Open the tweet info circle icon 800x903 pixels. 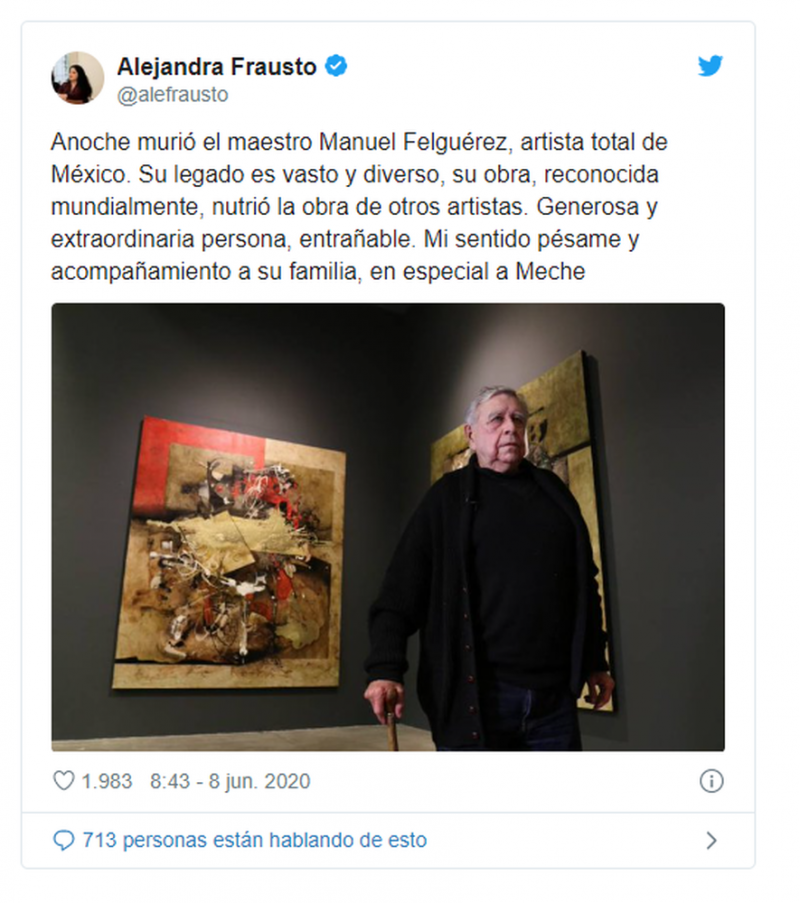point(711,781)
